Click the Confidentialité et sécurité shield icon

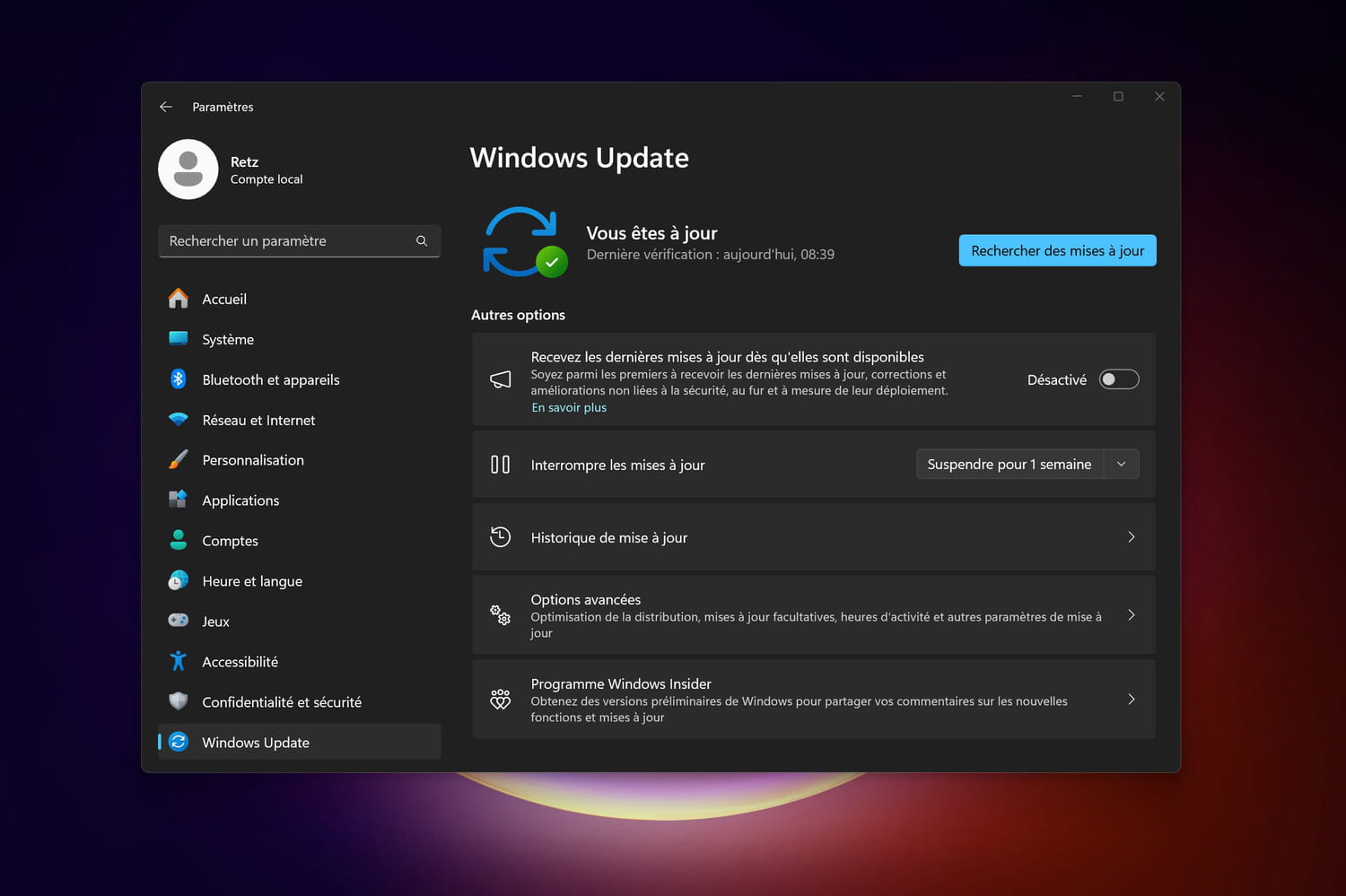click(179, 701)
